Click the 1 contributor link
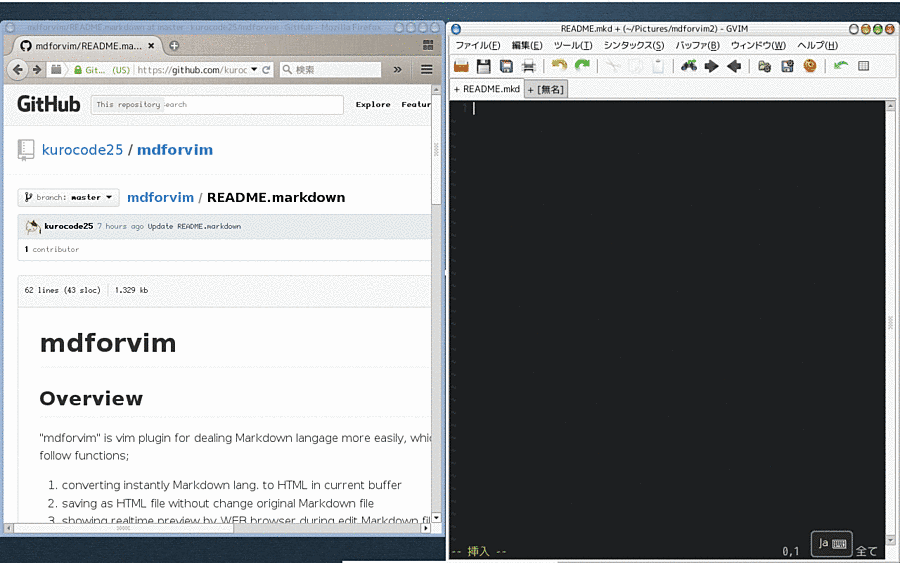This screenshot has width=900, height=563. [x=52, y=249]
